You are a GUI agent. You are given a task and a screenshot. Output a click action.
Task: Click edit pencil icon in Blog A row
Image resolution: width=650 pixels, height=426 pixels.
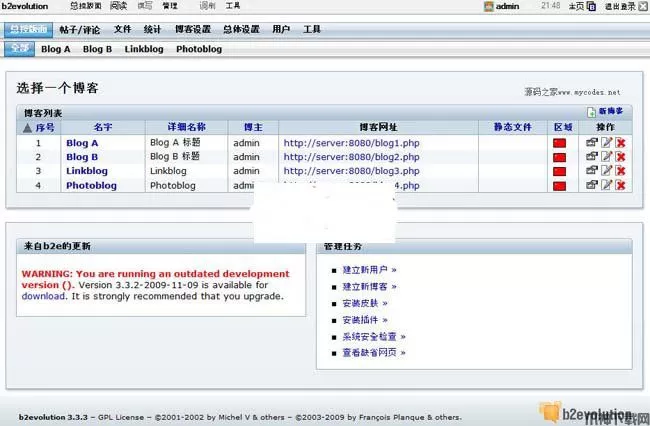[x=606, y=143]
